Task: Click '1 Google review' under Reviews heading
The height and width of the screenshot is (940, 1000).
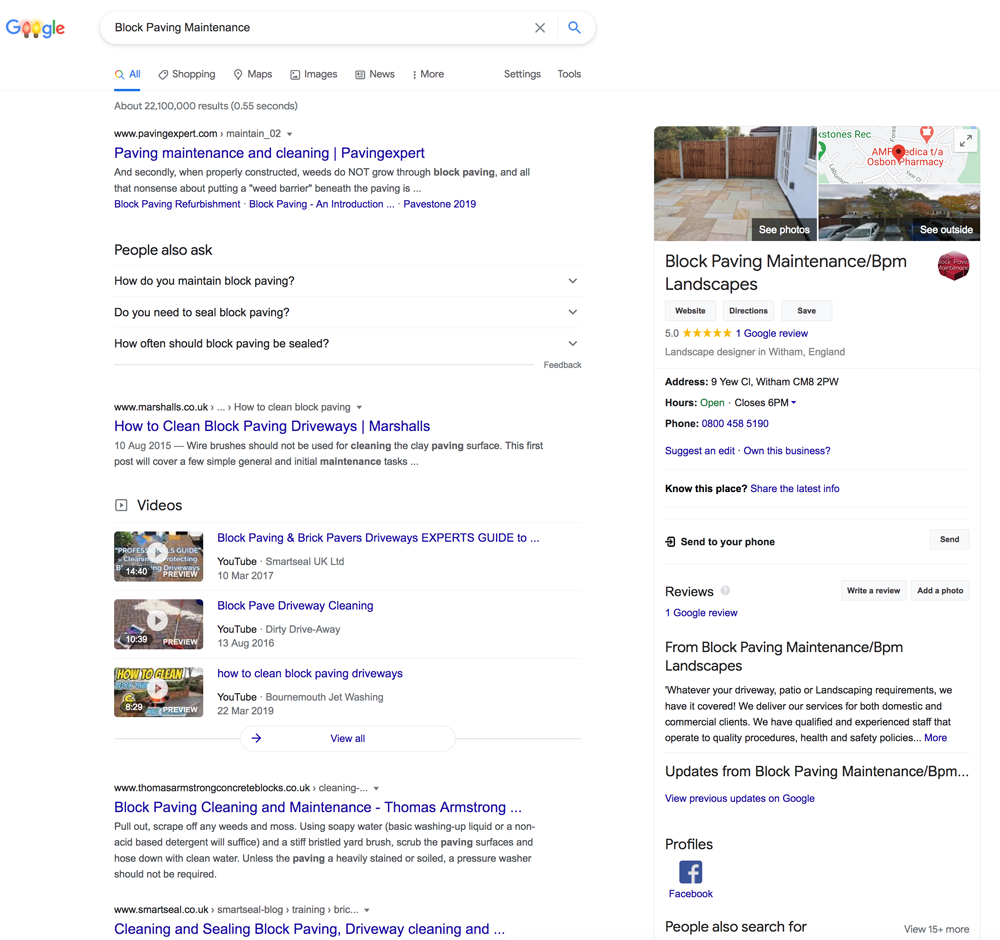Action: click(701, 613)
